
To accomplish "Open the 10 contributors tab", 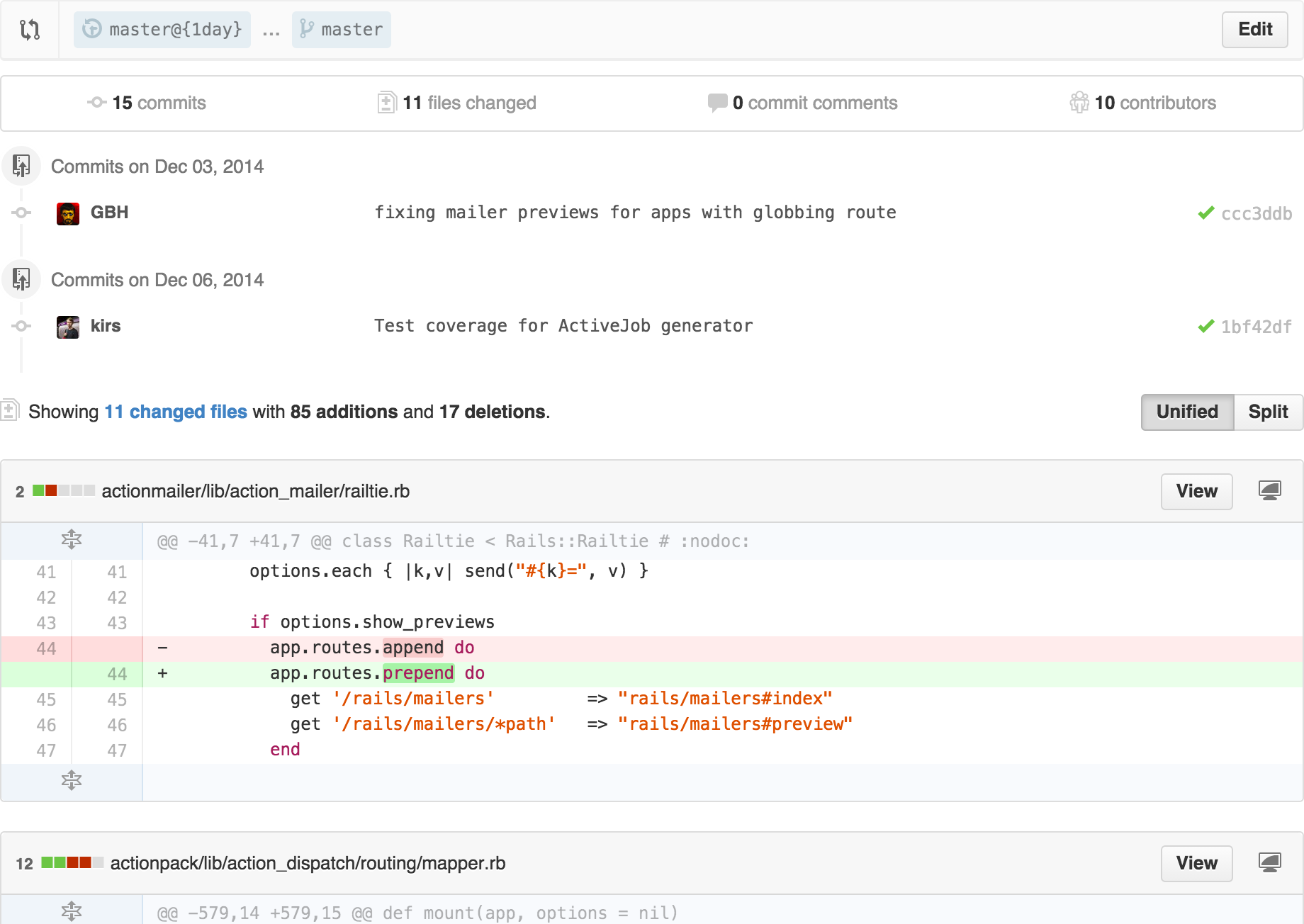I will (1143, 103).
